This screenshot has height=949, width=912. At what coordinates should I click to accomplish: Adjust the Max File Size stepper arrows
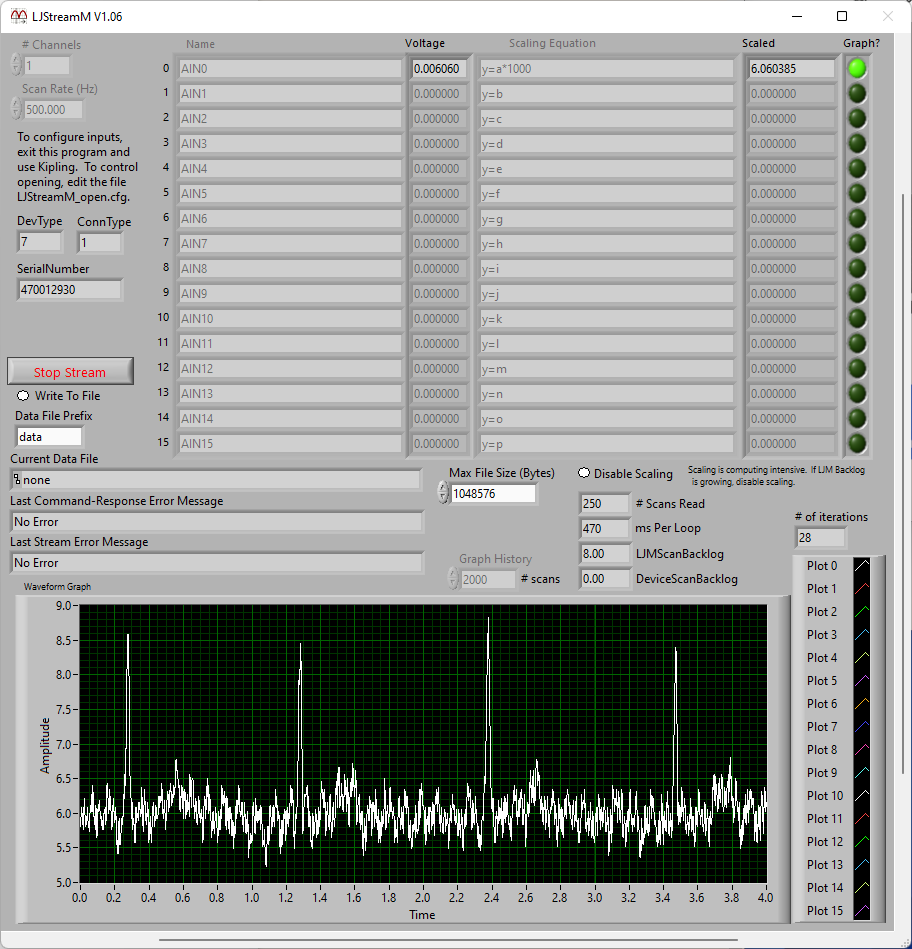(443, 493)
